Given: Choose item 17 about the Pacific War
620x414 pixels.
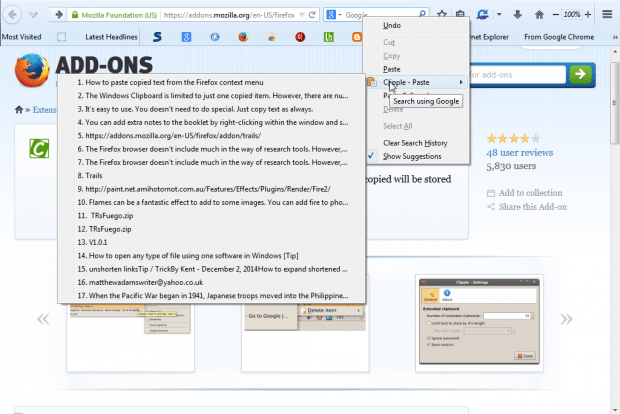Looking at the screenshot, I should (212, 296).
